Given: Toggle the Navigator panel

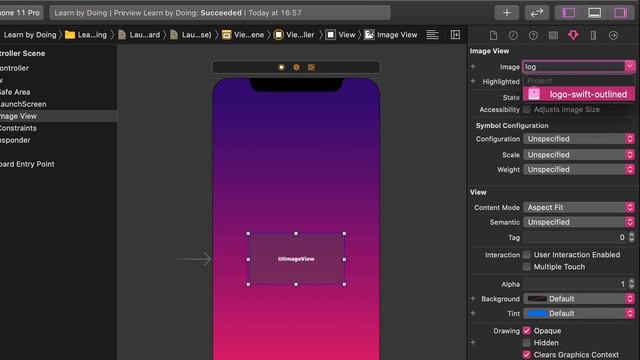Looking at the screenshot, I should [569, 13].
